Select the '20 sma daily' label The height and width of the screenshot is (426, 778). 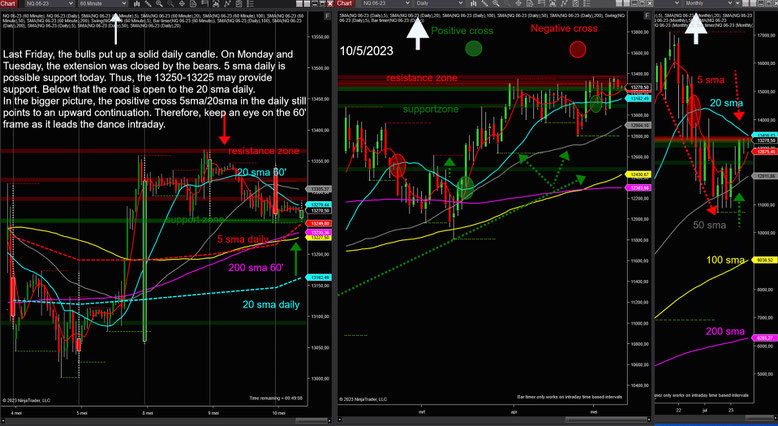coord(271,304)
